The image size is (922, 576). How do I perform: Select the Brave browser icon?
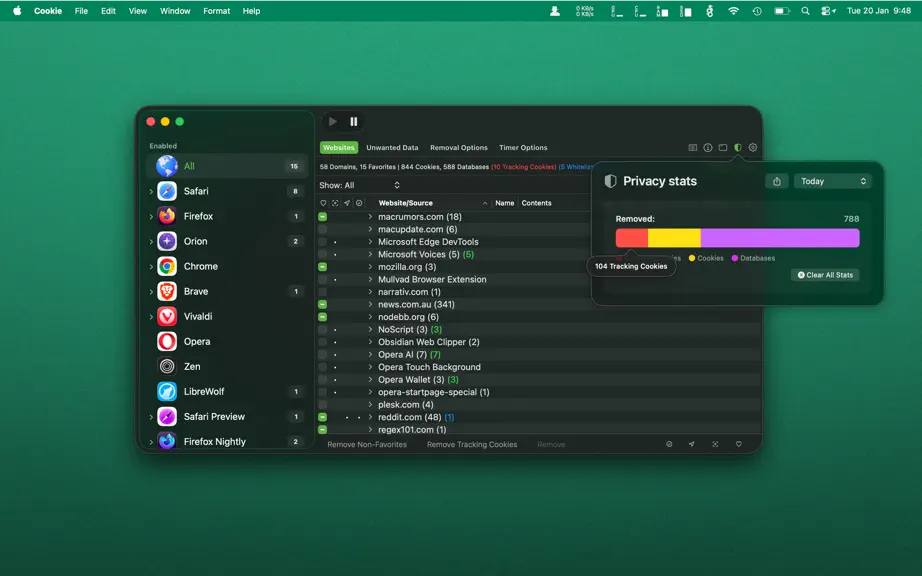coord(167,292)
